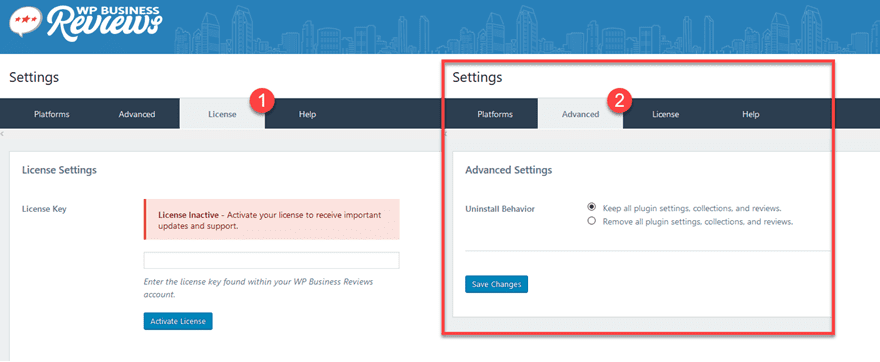The width and height of the screenshot is (880, 362).
Task: Select Remove all plugin settings radio option
Action: click(x=591, y=221)
